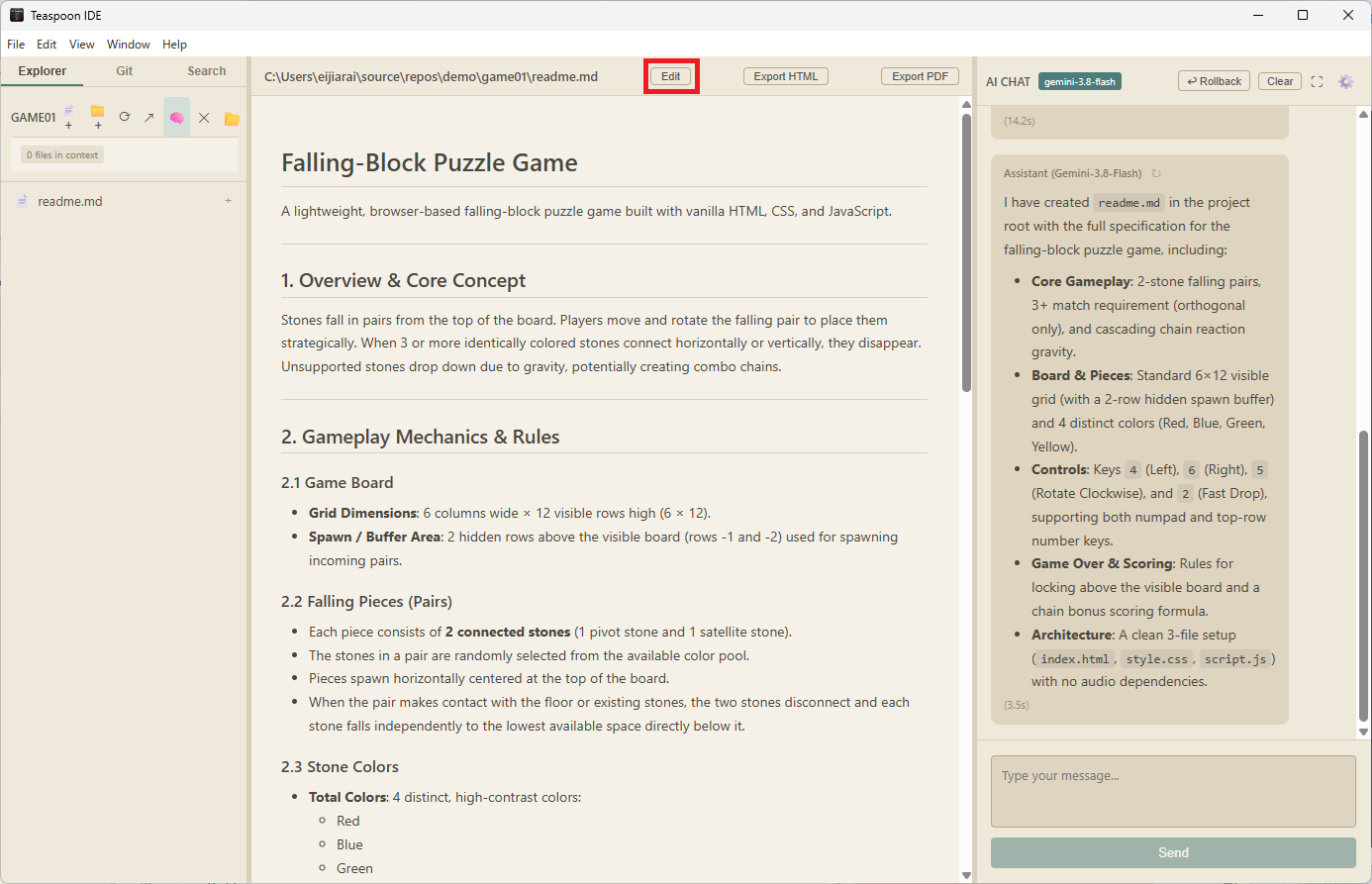Click the New Folder icon in Explorer toolbar
Image resolution: width=1372 pixels, height=884 pixels.
coord(97,117)
